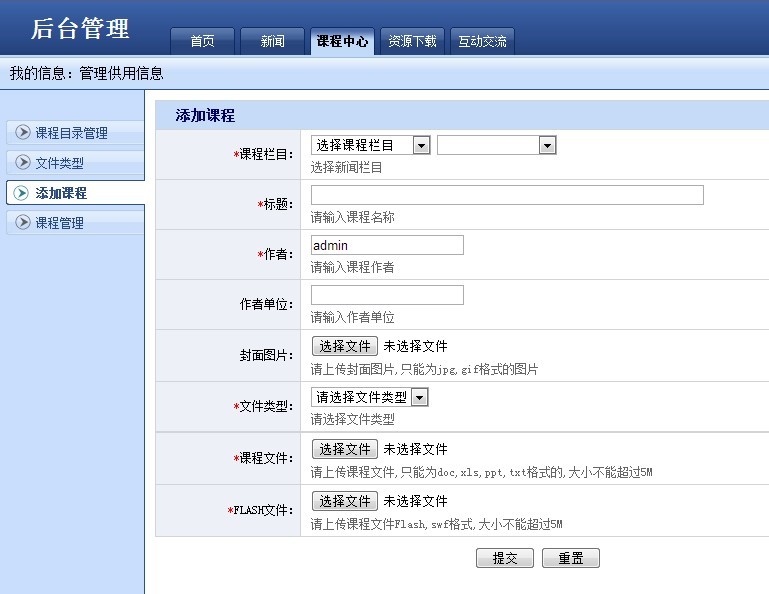Focus the 标题 text field
Viewport: 769px width, 594px height.
pyautogui.click(x=507, y=195)
